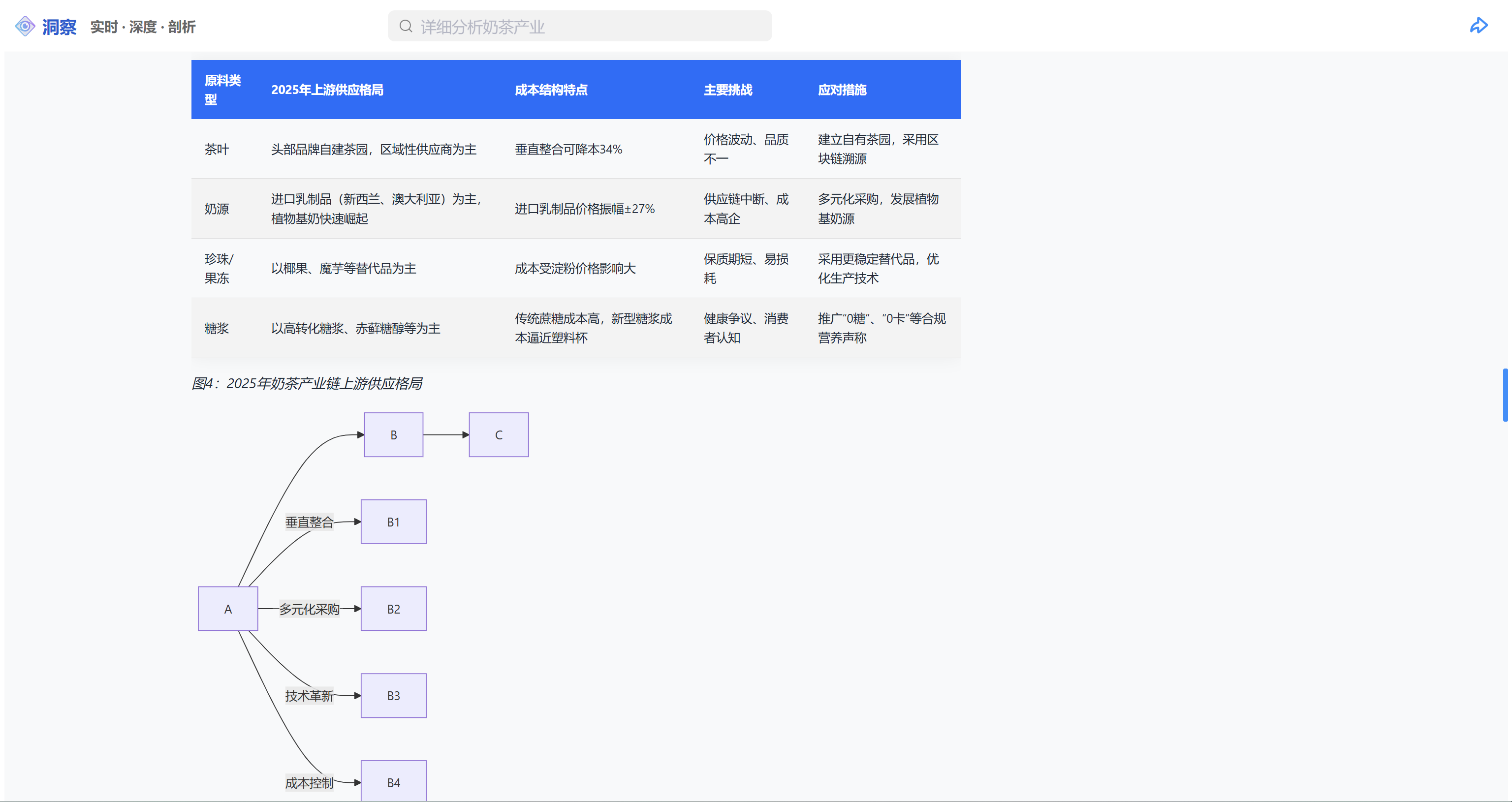Click the 多元化采购 edge label
Image resolution: width=1512 pixels, height=802 pixels.
click(309, 609)
